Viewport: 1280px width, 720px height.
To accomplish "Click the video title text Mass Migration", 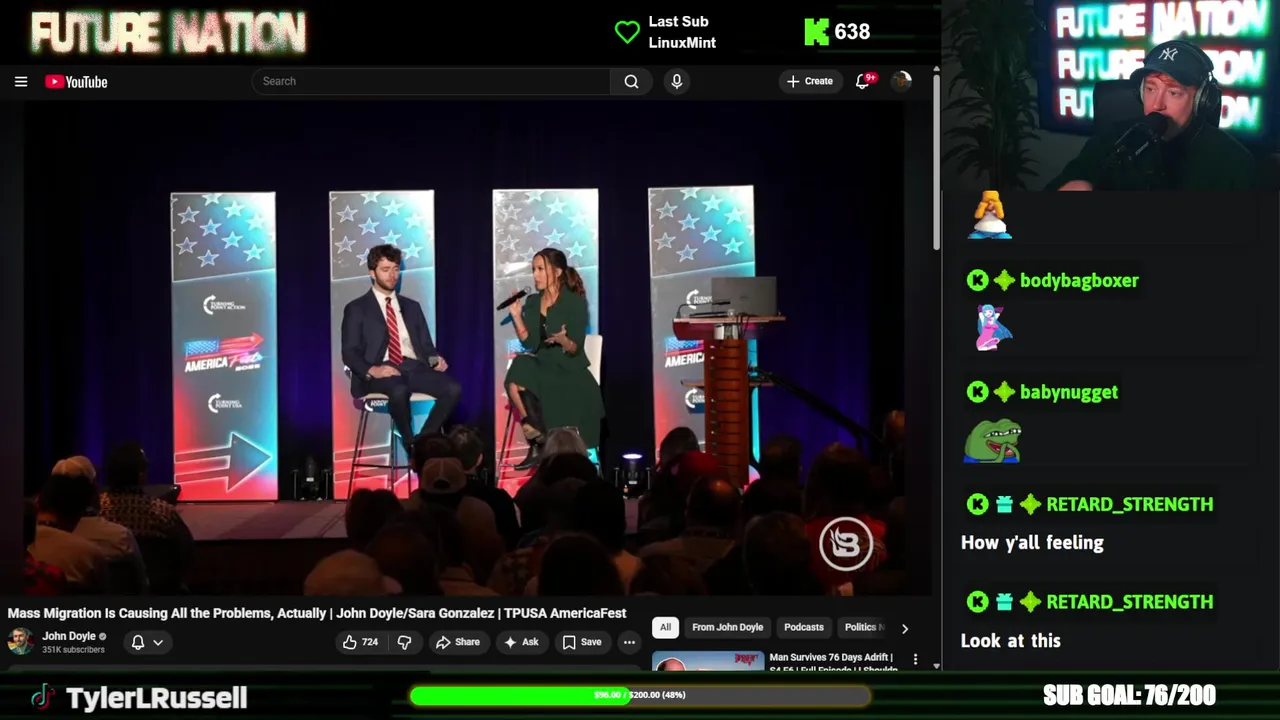I will click(317, 613).
